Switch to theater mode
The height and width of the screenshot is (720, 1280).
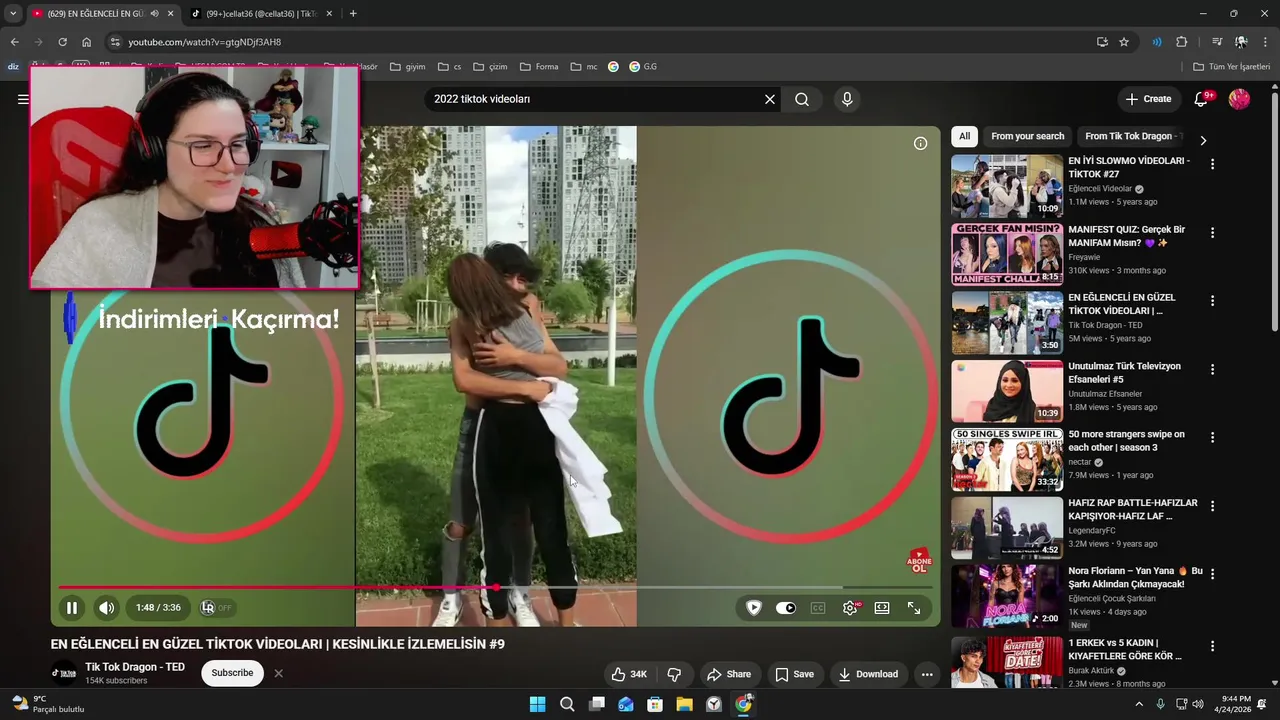coord(882,608)
